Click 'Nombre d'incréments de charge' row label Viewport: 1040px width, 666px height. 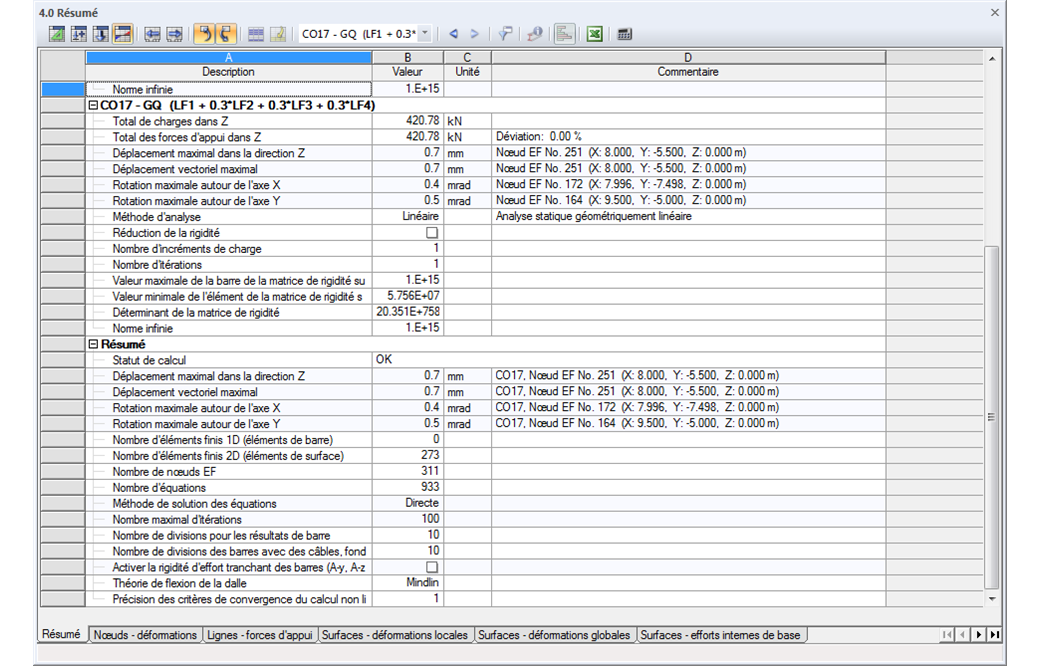[187, 249]
